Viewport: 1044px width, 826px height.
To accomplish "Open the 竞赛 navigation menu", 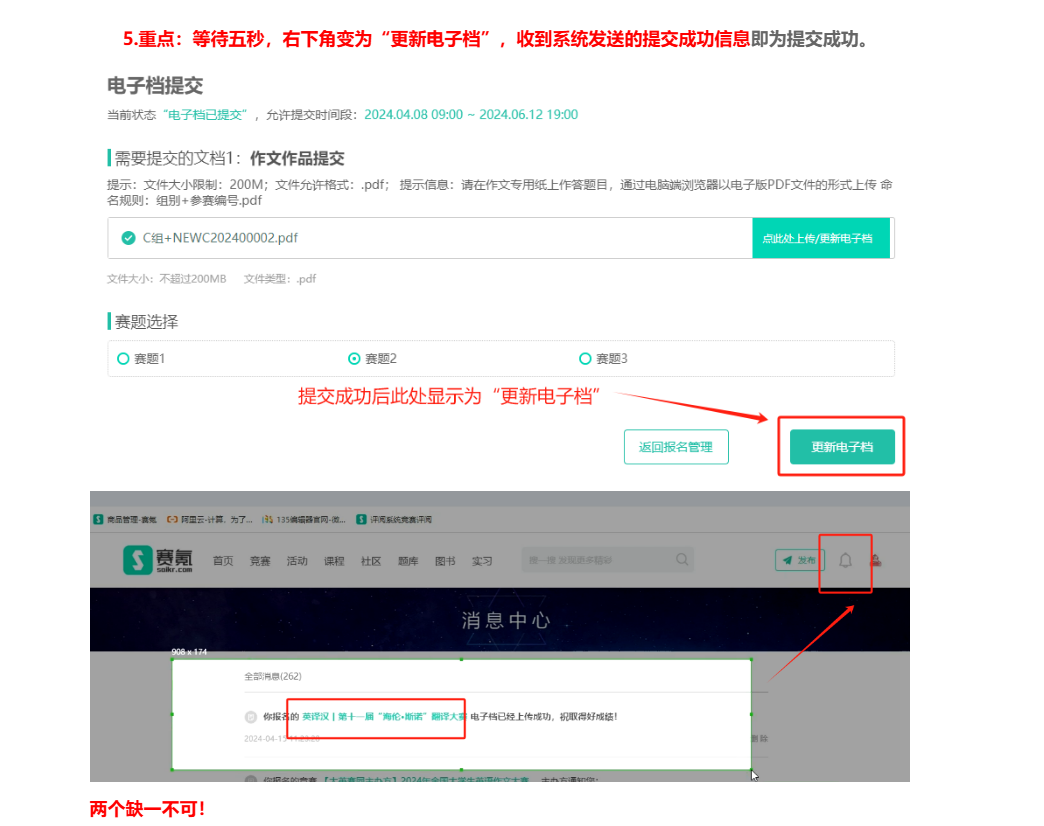I will click(260, 561).
